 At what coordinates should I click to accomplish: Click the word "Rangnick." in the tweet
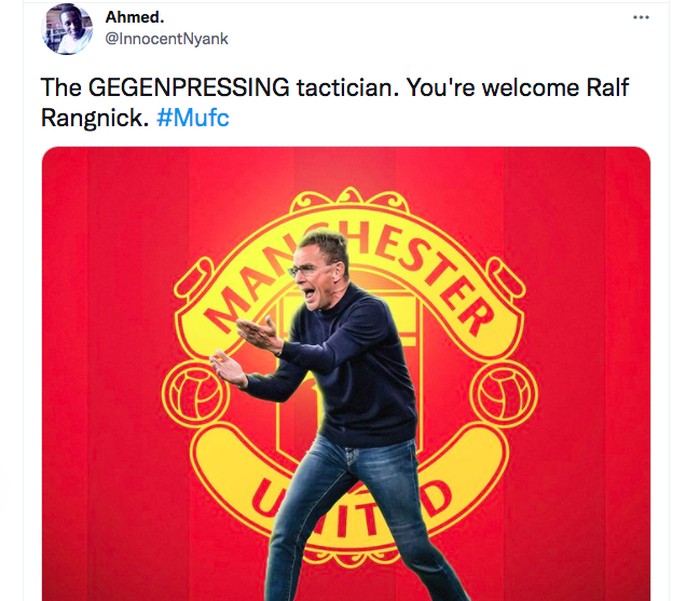[x=95, y=117]
